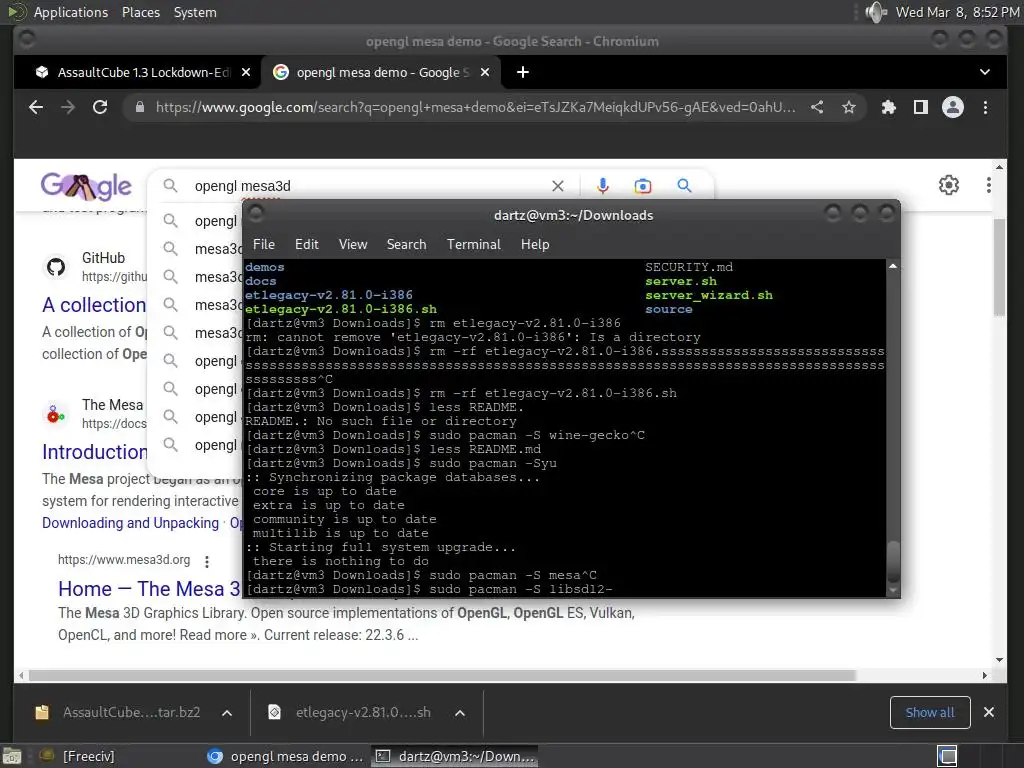The image size is (1024, 768).
Task: Open AssaultCube tar.bz2 download item
Action: (118, 712)
